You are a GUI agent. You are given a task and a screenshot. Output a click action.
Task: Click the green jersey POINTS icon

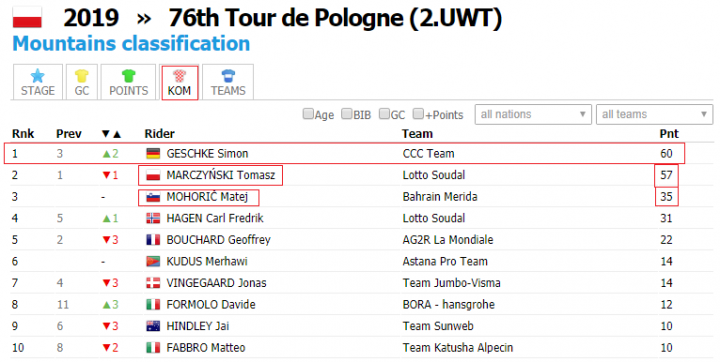(129, 75)
